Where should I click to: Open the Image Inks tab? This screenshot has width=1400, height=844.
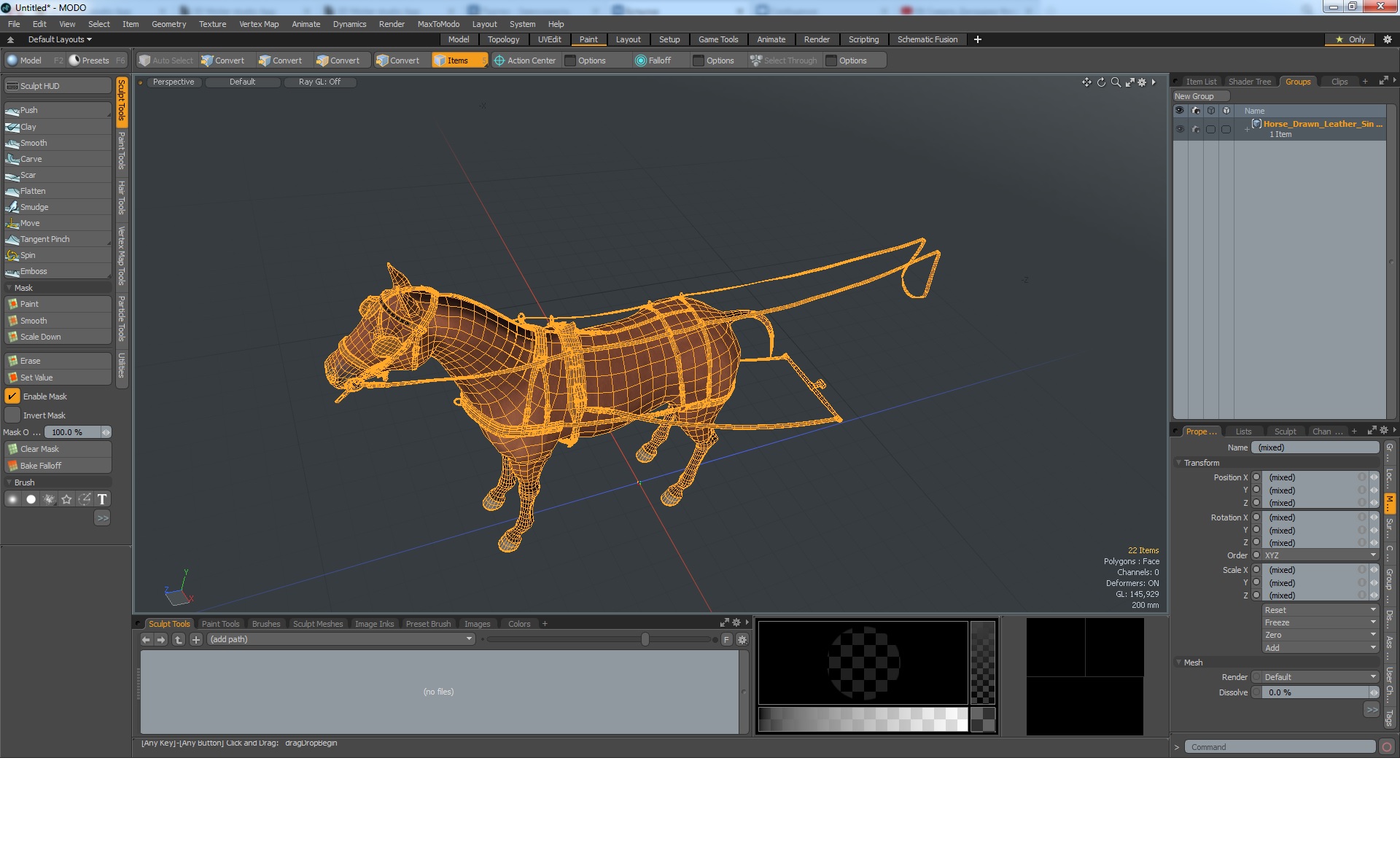click(374, 624)
